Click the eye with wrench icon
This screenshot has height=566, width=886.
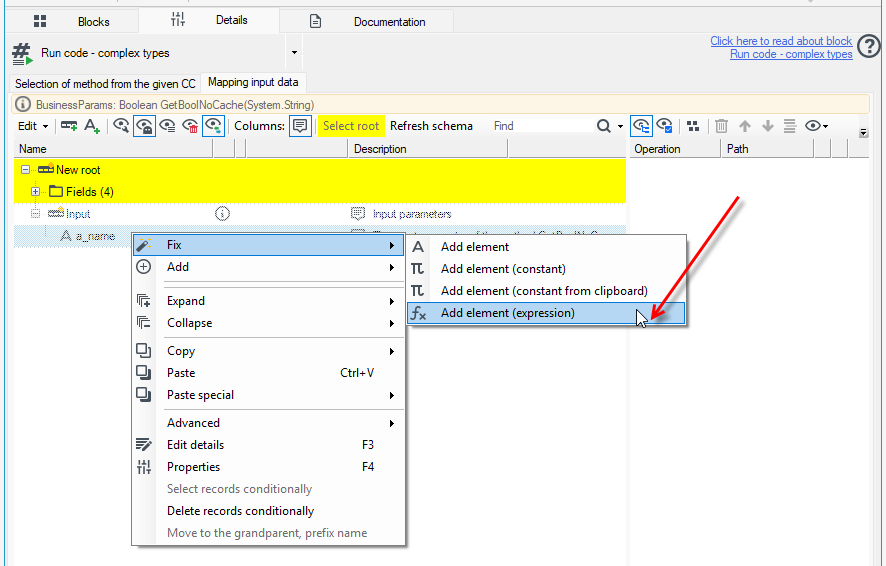coord(121,126)
